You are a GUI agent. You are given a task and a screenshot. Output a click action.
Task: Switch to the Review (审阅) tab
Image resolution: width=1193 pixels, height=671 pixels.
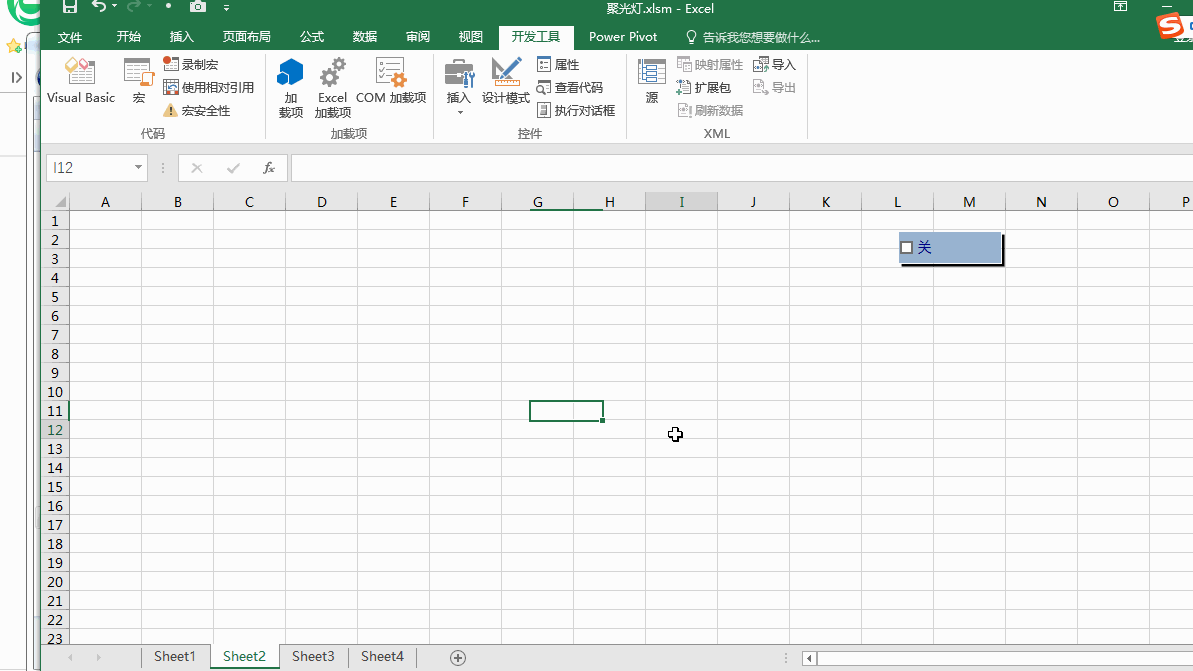point(418,37)
